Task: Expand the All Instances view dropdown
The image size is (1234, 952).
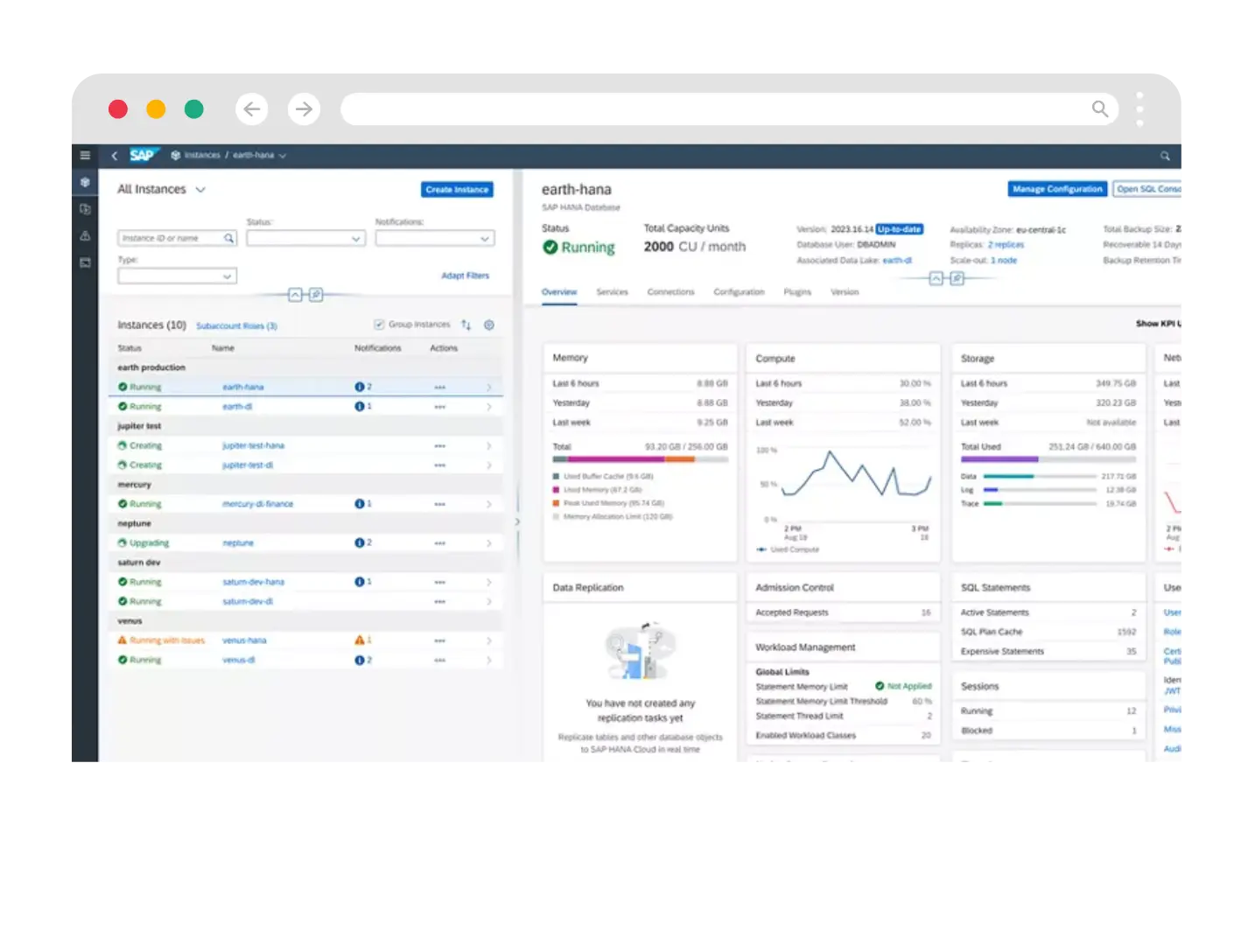Action: click(200, 190)
